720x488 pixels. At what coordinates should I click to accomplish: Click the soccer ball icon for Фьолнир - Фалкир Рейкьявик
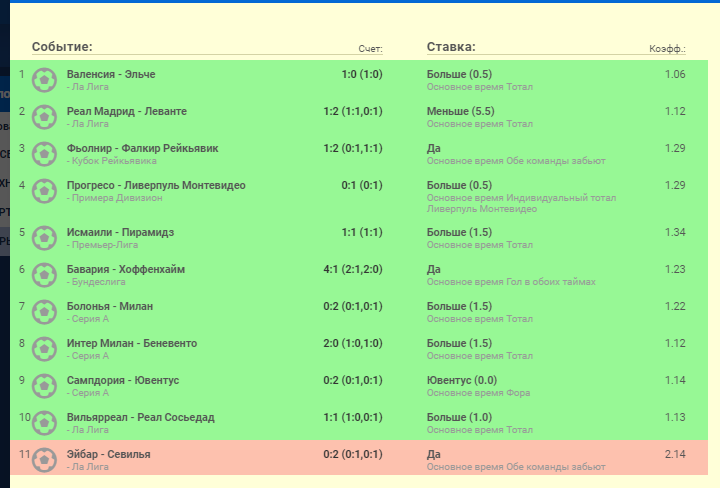[44, 154]
